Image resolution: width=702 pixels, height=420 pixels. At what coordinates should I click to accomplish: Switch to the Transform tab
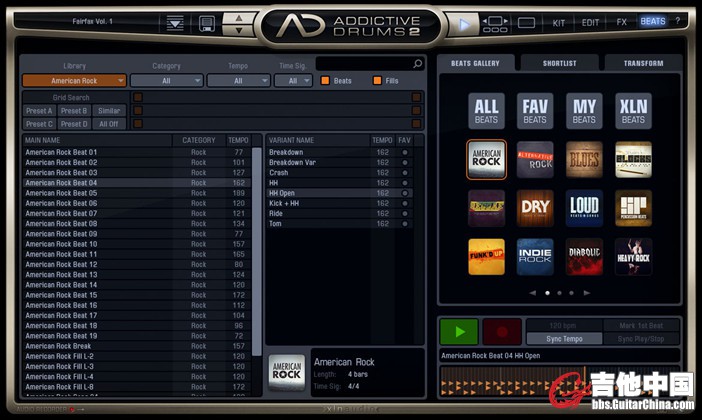click(x=642, y=63)
